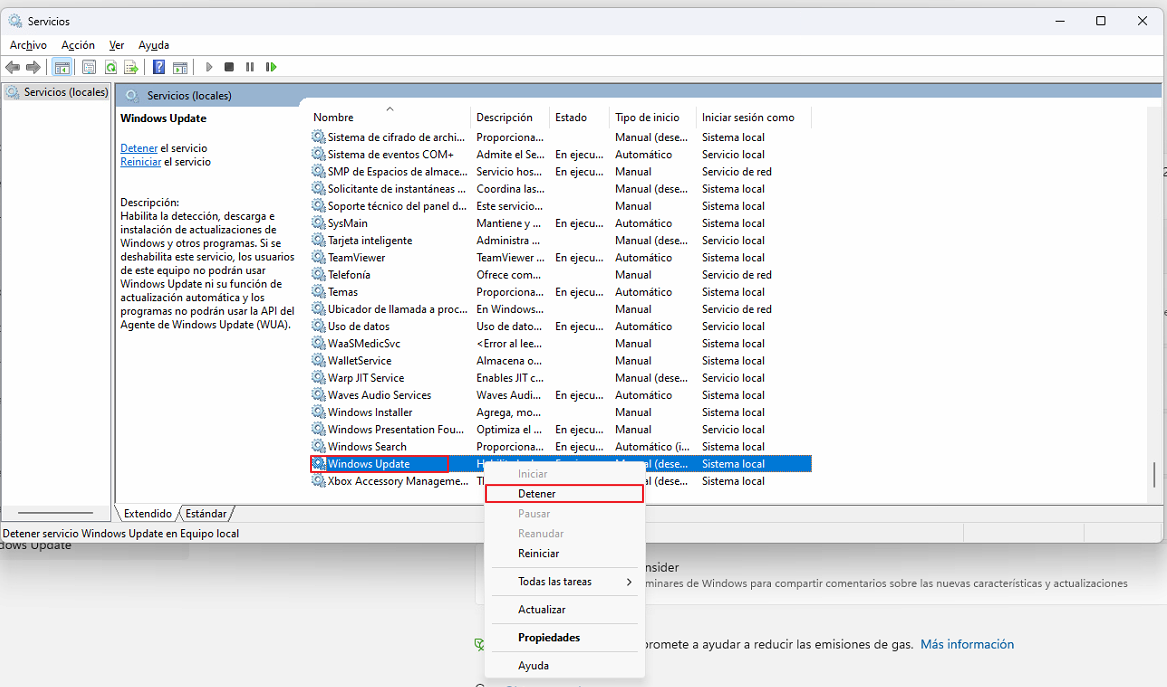This screenshot has width=1167, height=687.
Task: Select the Windows Presentation Foundation row
Action: pos(560,429)
